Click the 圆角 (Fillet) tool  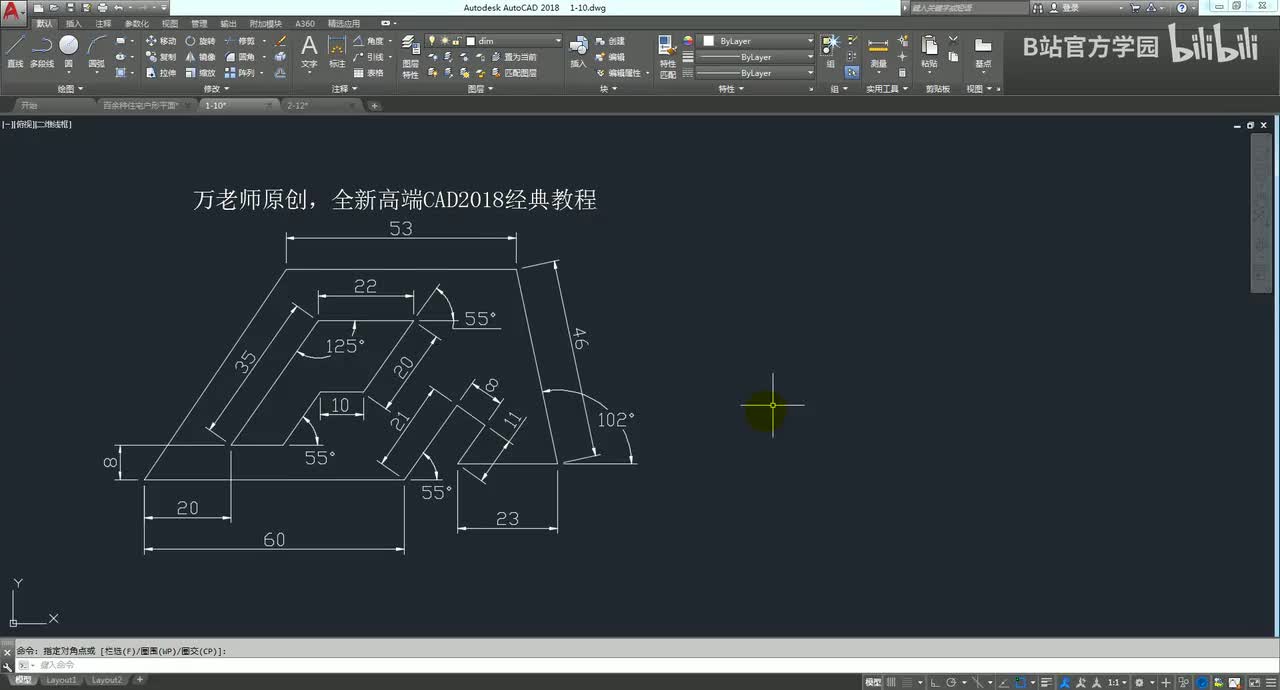click(239, 57)
